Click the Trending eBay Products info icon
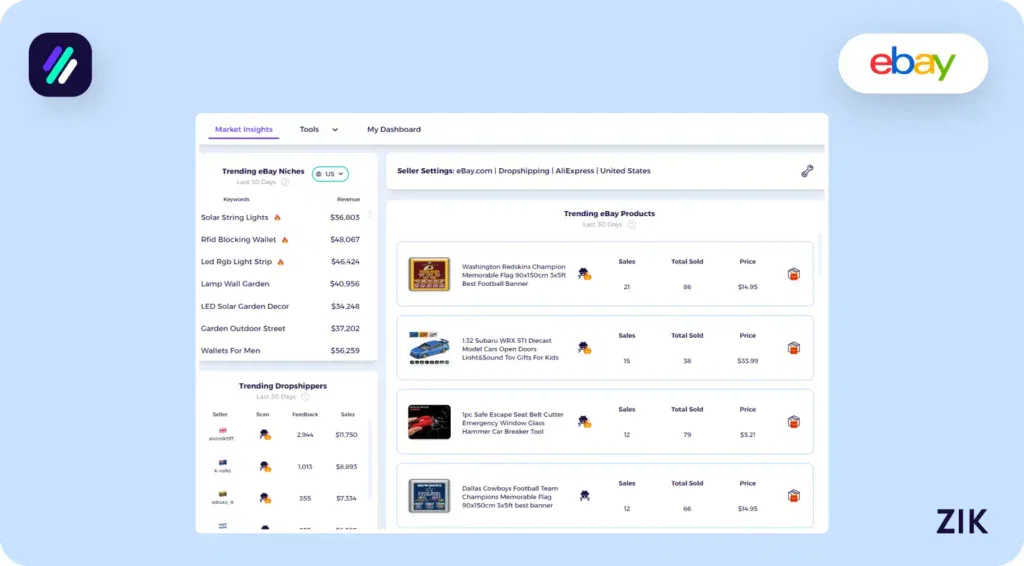Viewport: 1024px width, 566px height. pyautogui.click(x=632, y=225)
